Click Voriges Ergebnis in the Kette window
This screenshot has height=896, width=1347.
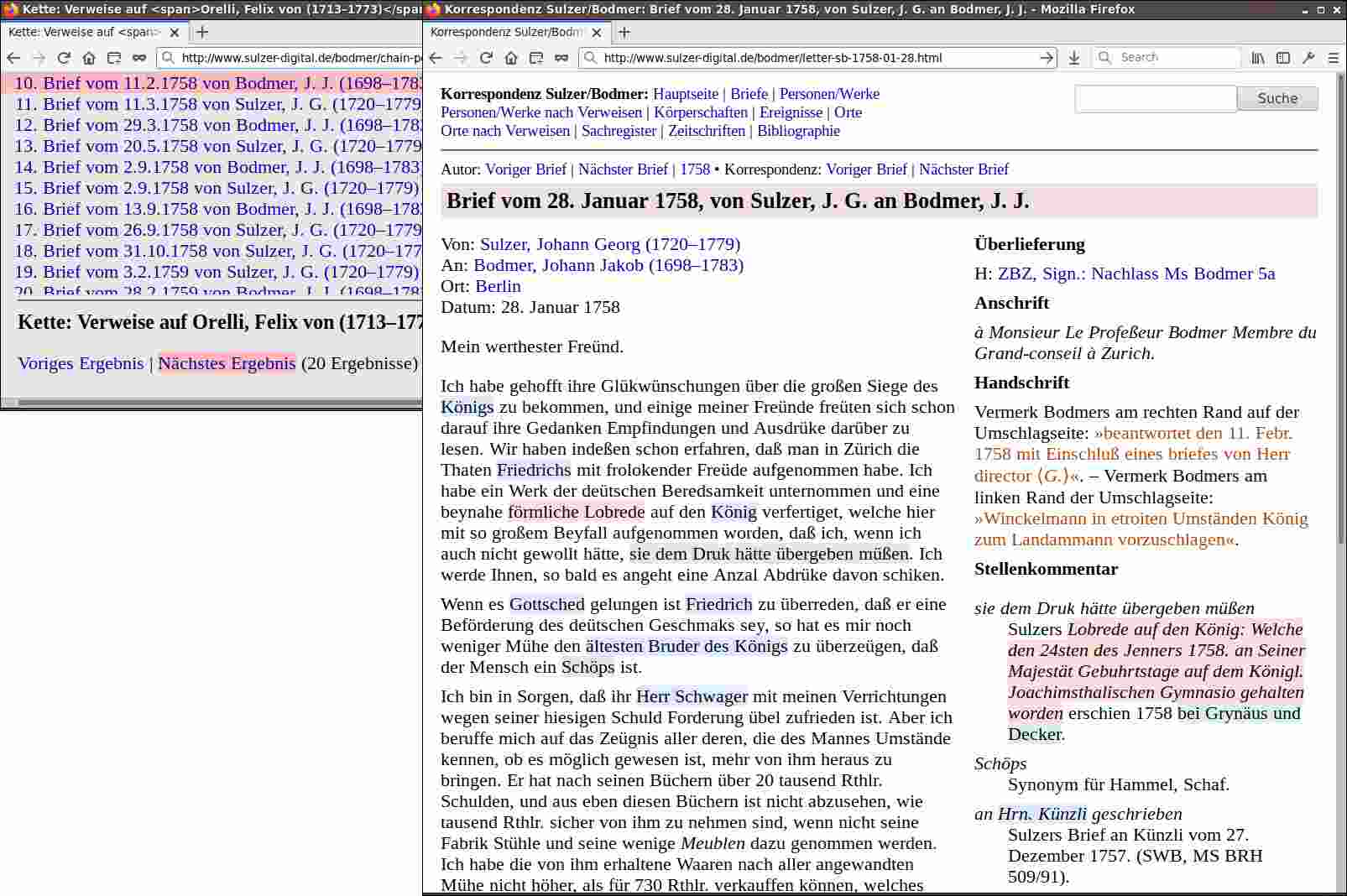coord(81,363)
